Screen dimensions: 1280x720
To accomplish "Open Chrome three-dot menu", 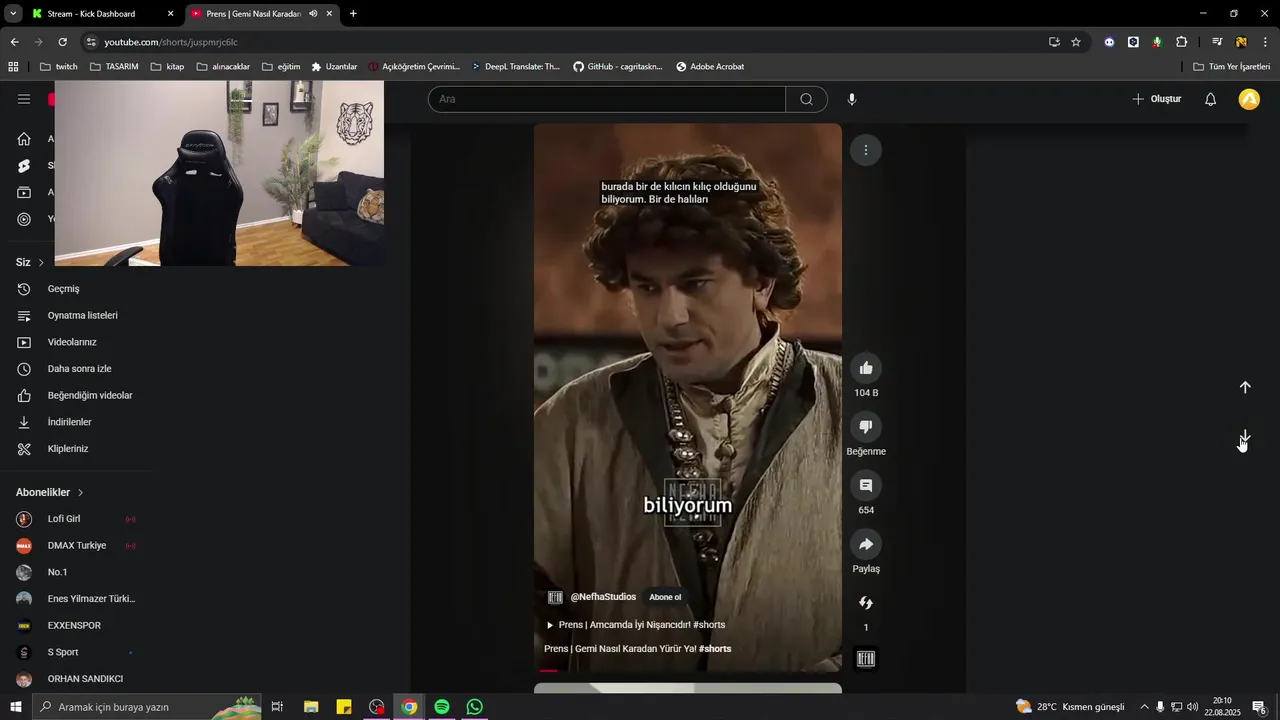I will pyautogui.click(x=1265, y=42).
